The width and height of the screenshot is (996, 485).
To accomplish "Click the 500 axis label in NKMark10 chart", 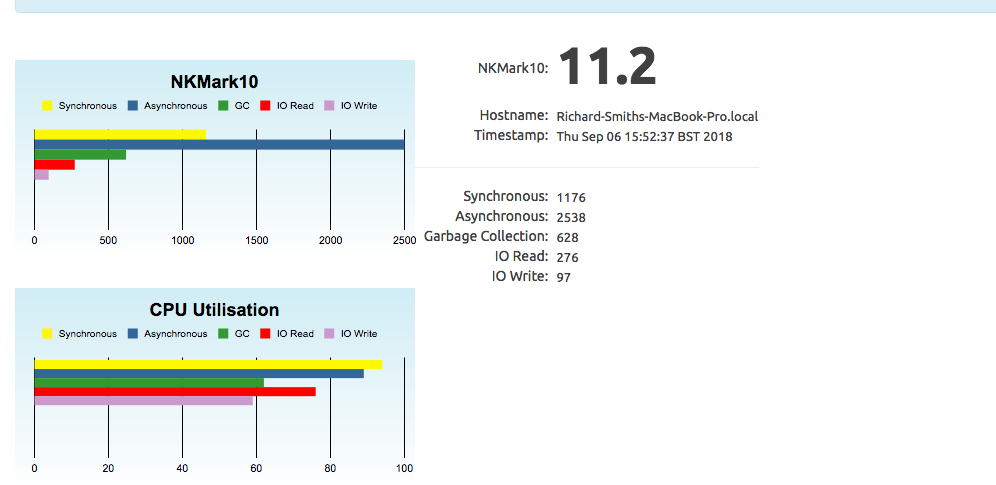I will click(109, 241).
